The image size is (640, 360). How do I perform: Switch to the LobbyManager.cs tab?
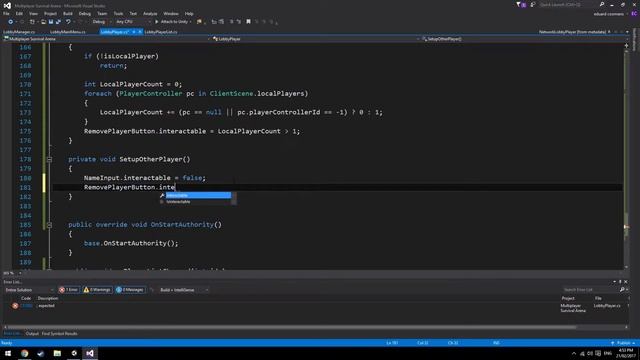19,32
